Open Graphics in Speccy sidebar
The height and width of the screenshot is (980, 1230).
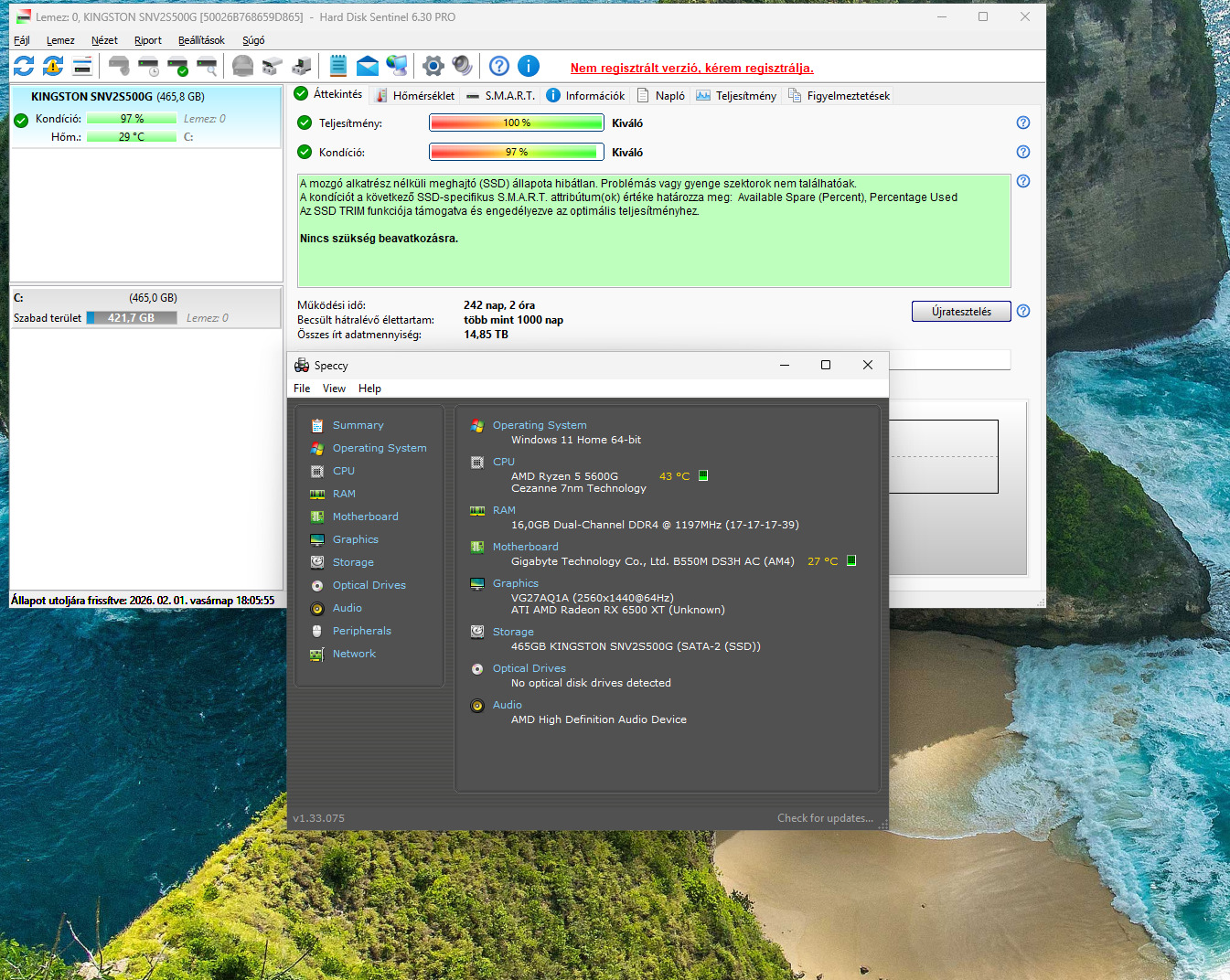coord(355,539)
